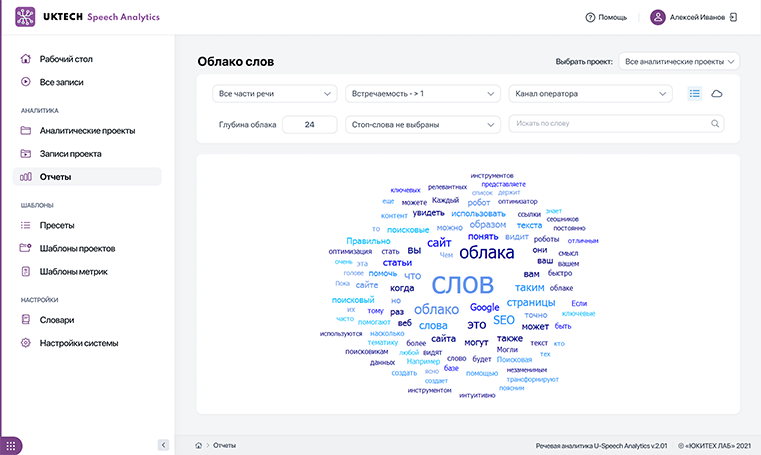Click the UKTECH Speech Analytics logo
The image size is (761, 455).
86,18
